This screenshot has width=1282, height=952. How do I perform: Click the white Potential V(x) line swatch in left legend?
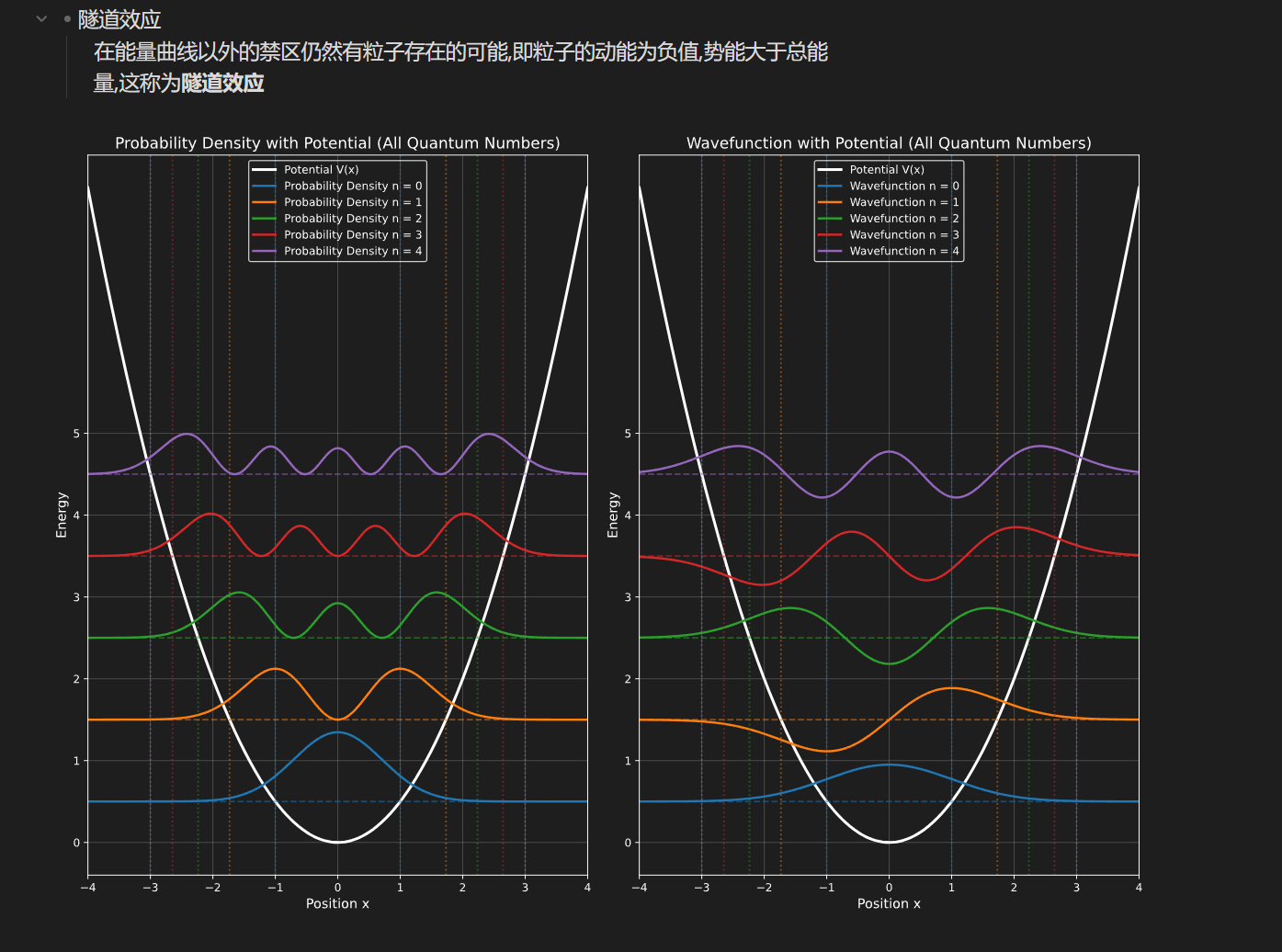click(264, 170)
